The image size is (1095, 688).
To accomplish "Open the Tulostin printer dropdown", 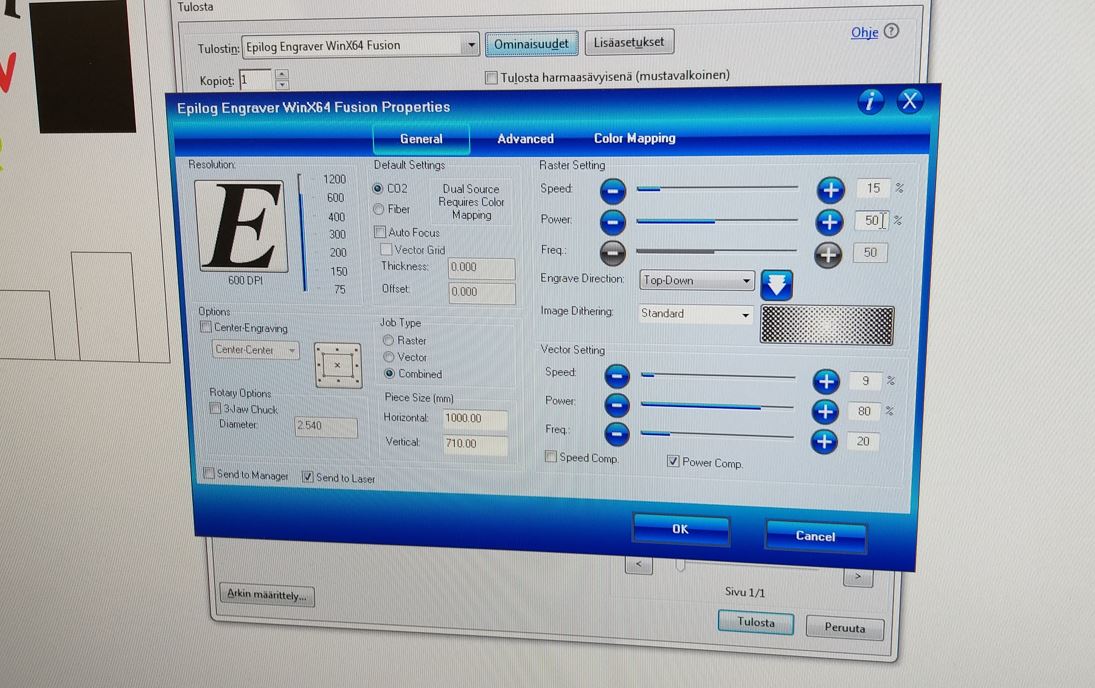I will pyautogui.click(x=360, y=45).
